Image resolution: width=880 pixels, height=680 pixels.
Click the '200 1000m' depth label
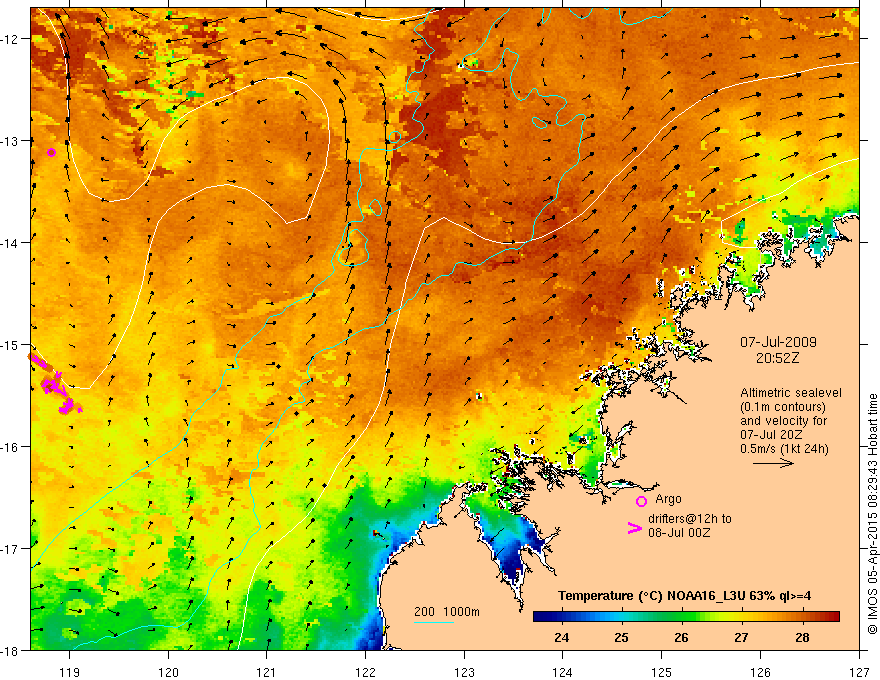pos(447,612)
